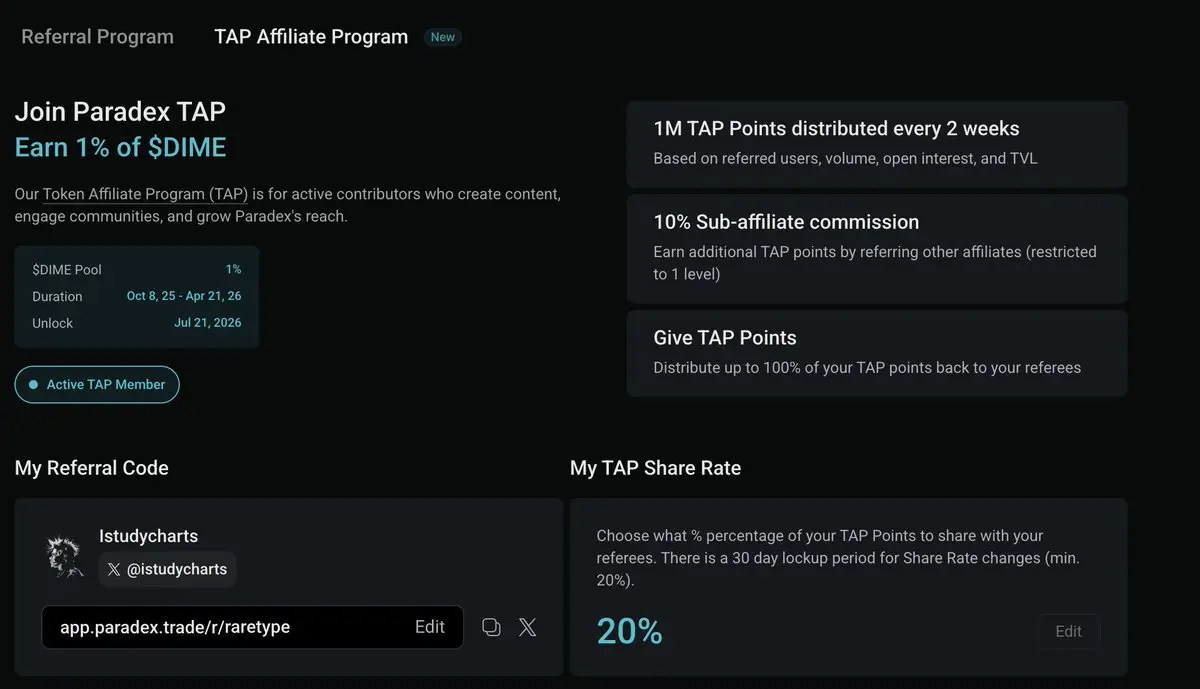Click the 20% share rate value
The width and height of the screenshot is (1200, 689).
tap(630, 631)
